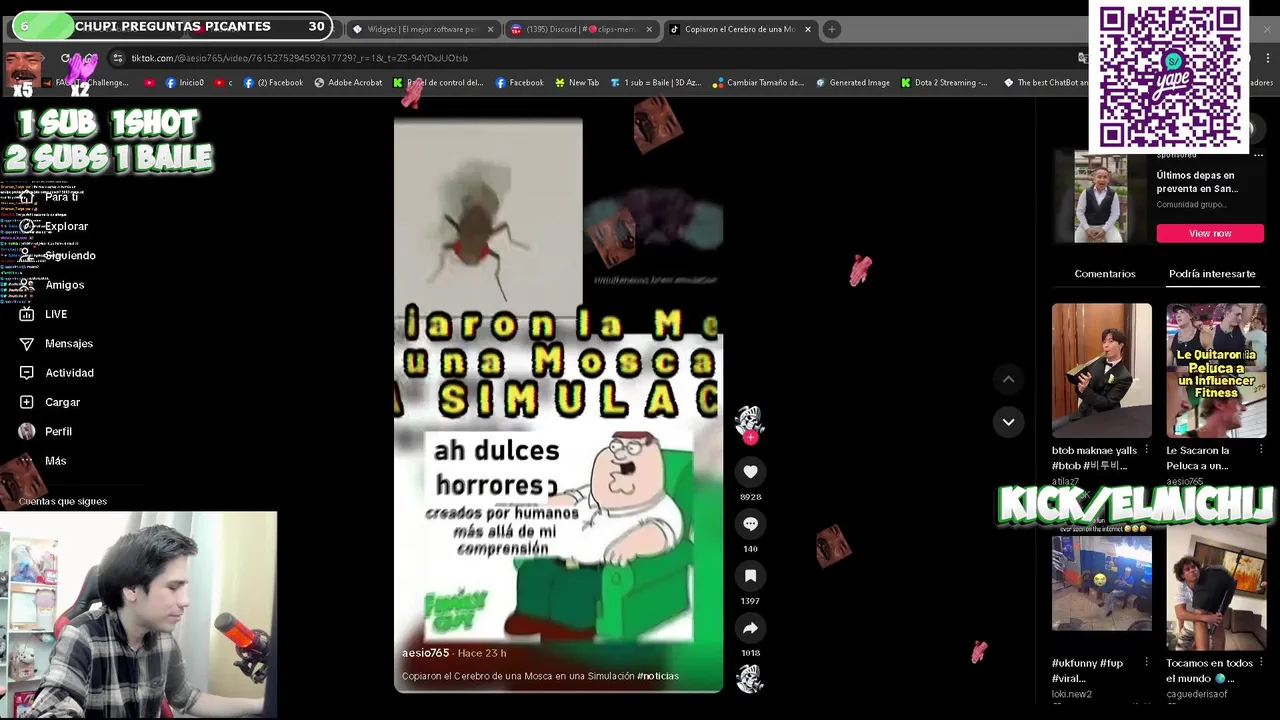The image size is (1280, 720).
Task: Click the Cargar plus square icon
Action: tap(27, 402)
